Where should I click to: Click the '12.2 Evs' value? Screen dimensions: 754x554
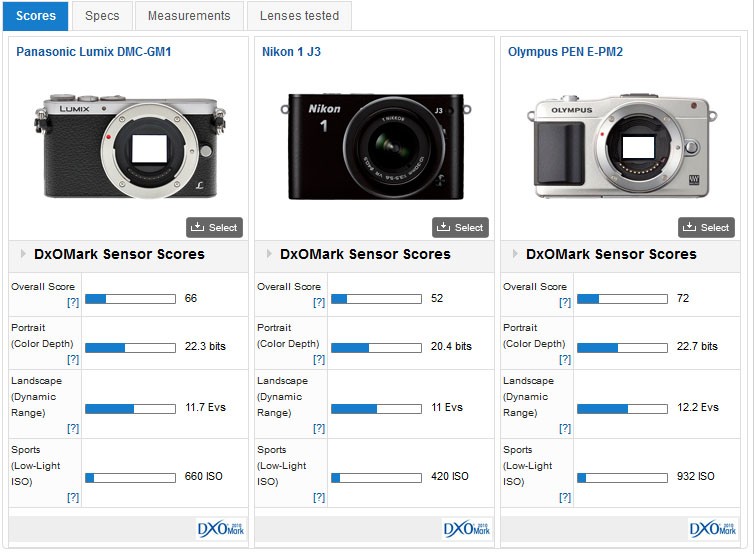click(698, 407)
